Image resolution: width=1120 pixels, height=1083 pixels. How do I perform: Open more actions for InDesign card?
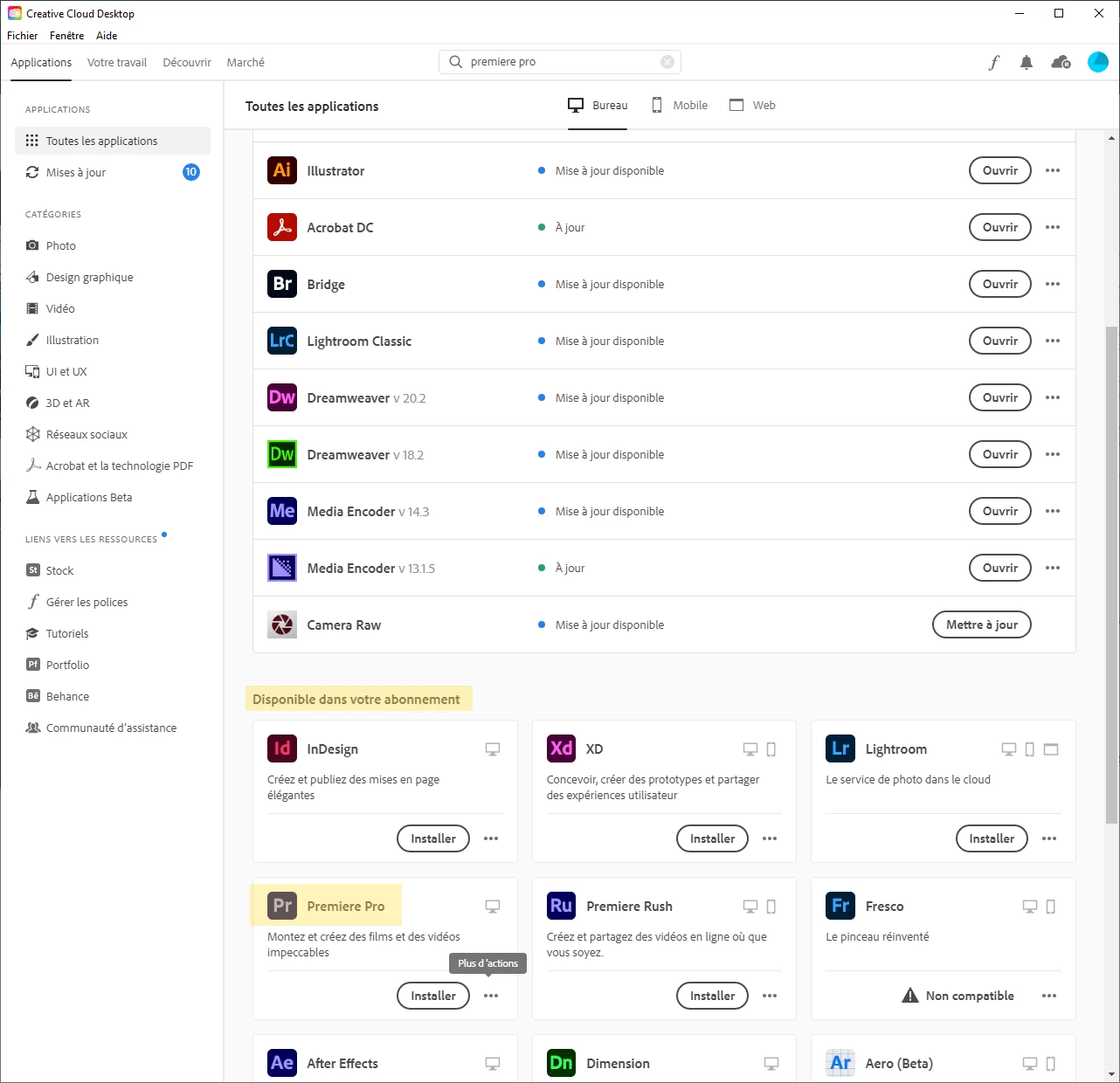[x=491, y=838]
